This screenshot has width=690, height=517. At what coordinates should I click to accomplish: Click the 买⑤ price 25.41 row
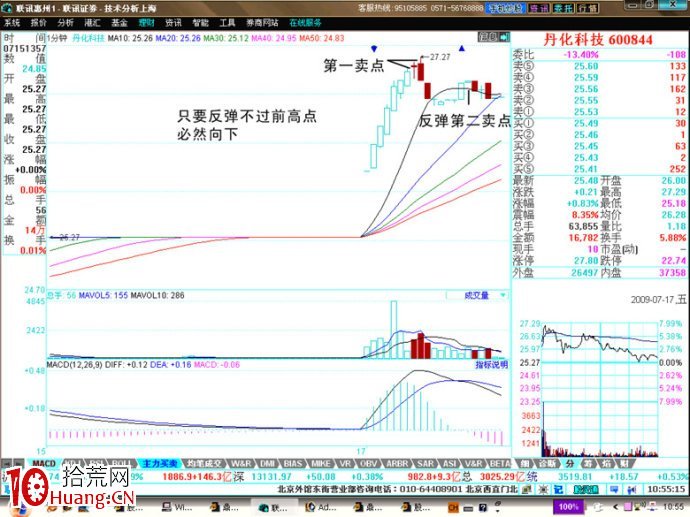point(599,169)
